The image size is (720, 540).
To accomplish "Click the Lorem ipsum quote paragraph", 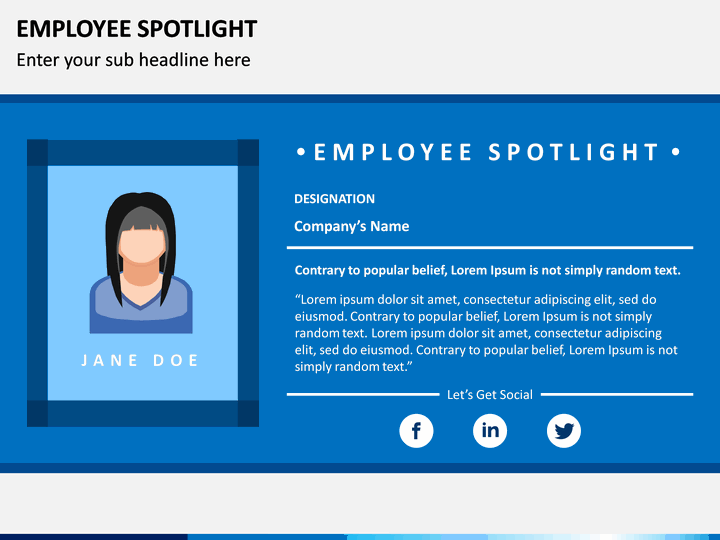I will coord(486,333).
